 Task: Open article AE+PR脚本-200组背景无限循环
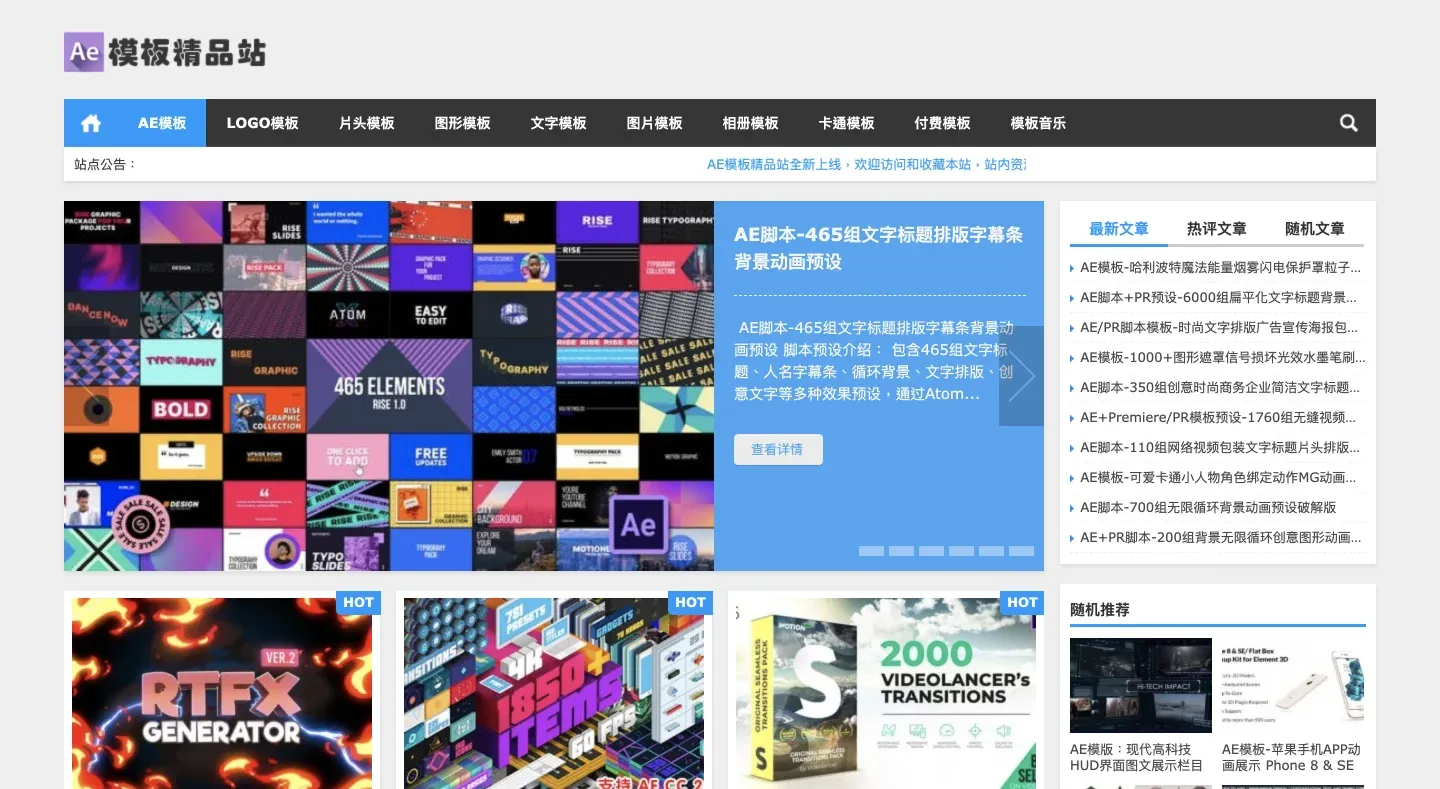1220,538
